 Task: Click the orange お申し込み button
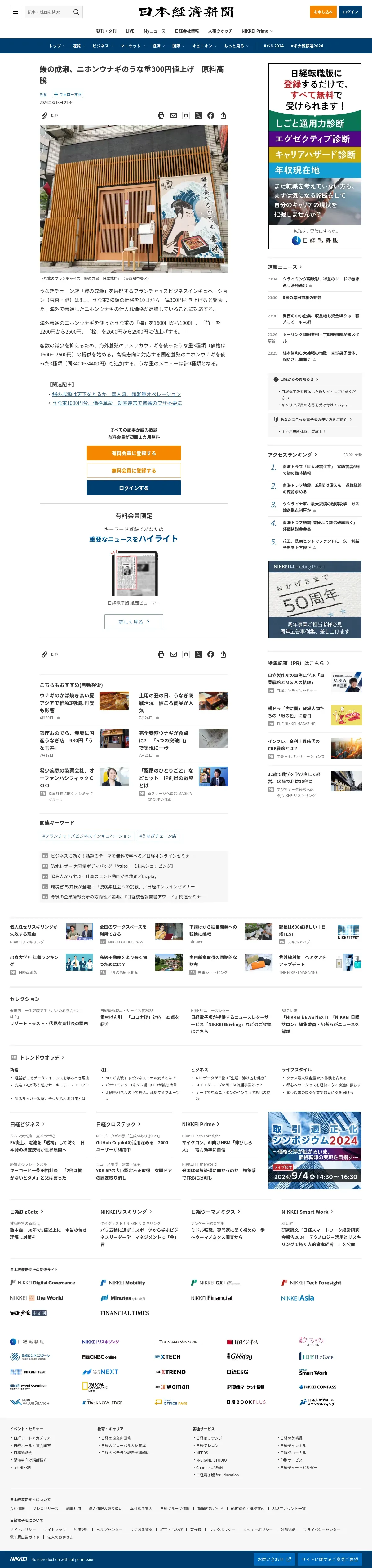pyautogui.click(x=323, y=11)
